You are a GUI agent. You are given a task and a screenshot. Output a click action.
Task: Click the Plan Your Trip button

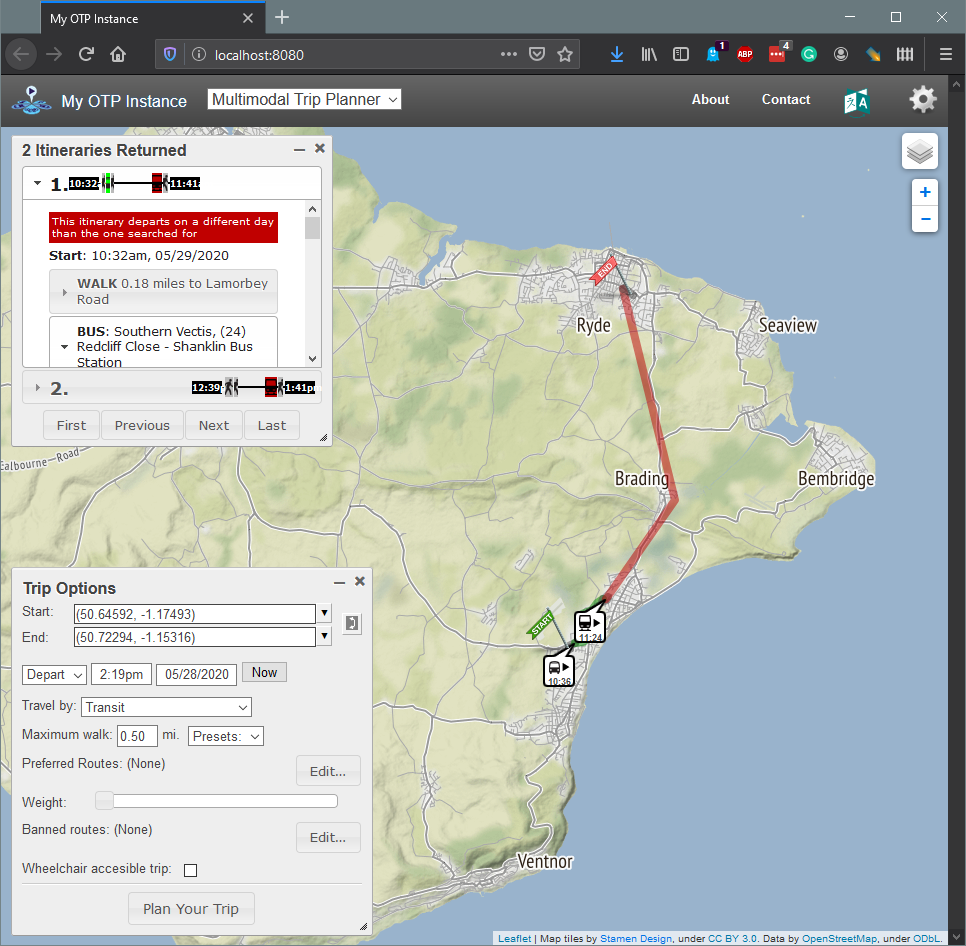191,909
